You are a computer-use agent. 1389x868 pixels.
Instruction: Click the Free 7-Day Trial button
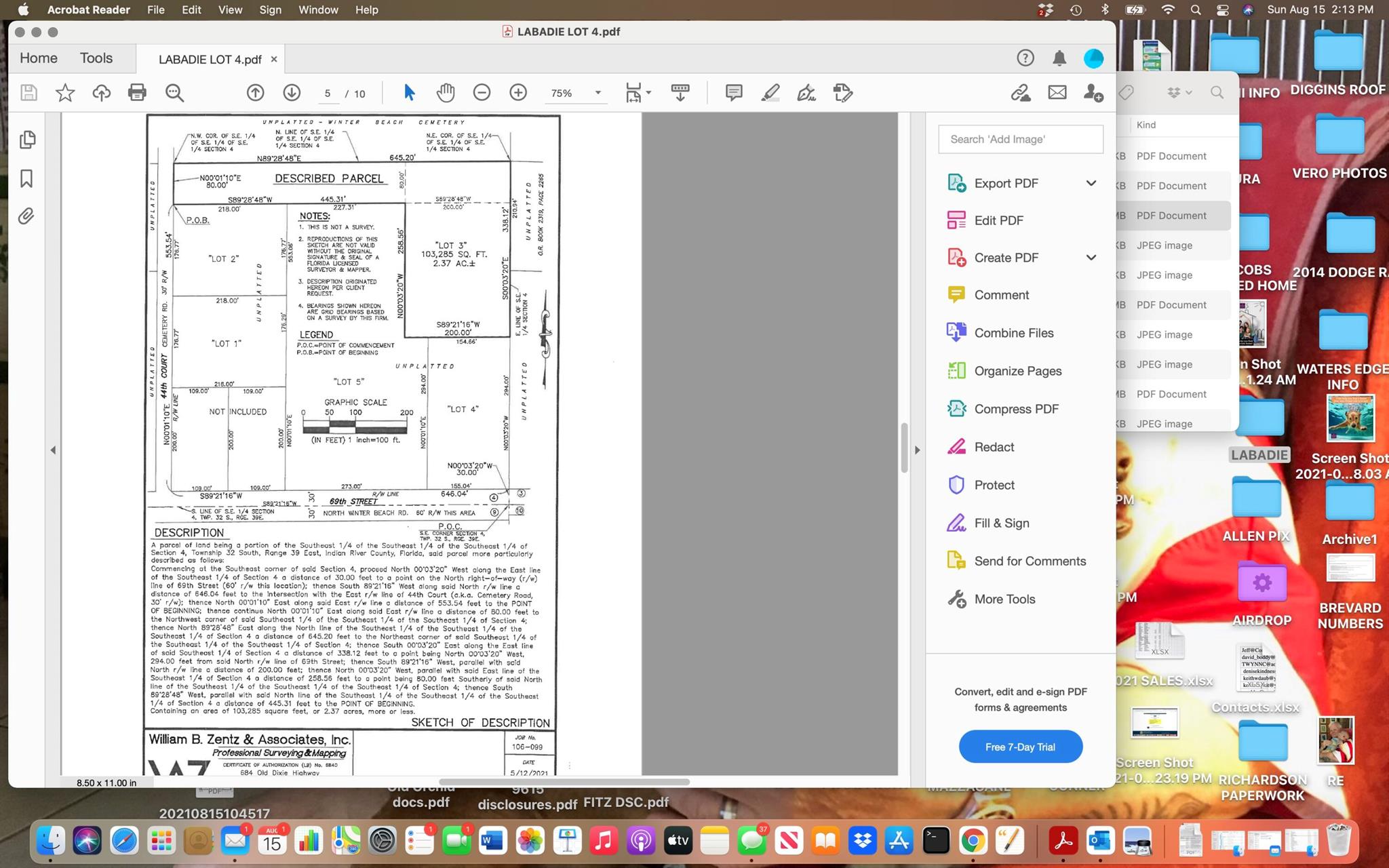pyautogui.click(x=1020, y=747)
